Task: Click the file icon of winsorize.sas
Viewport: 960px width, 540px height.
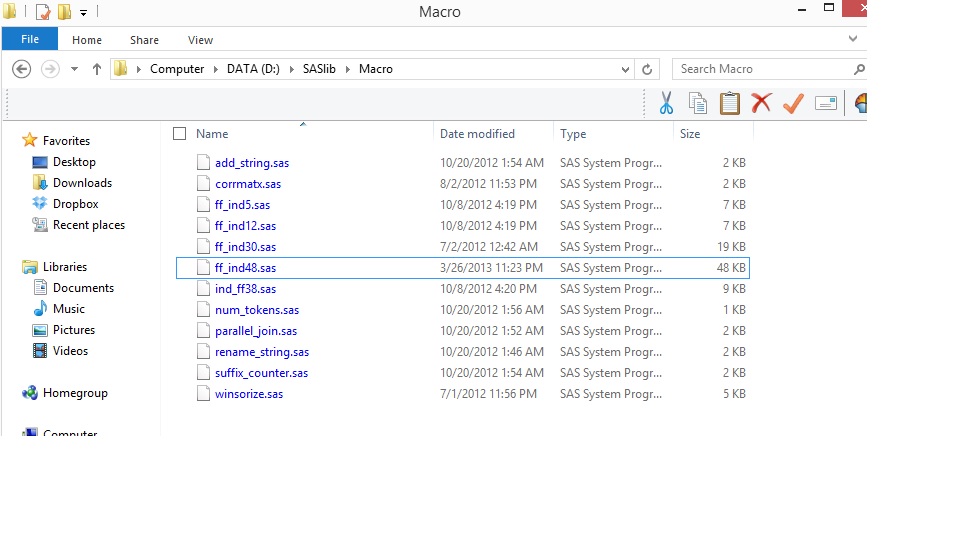Action: [x=203, y=393]
